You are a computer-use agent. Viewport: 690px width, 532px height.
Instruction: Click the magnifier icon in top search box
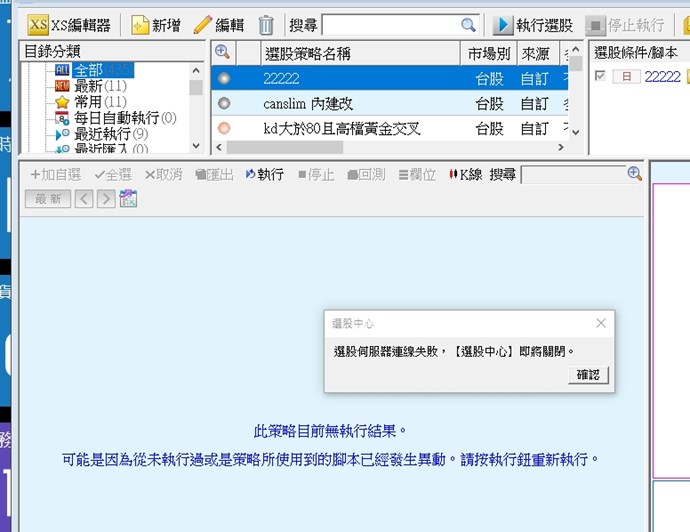pos(469,25)
